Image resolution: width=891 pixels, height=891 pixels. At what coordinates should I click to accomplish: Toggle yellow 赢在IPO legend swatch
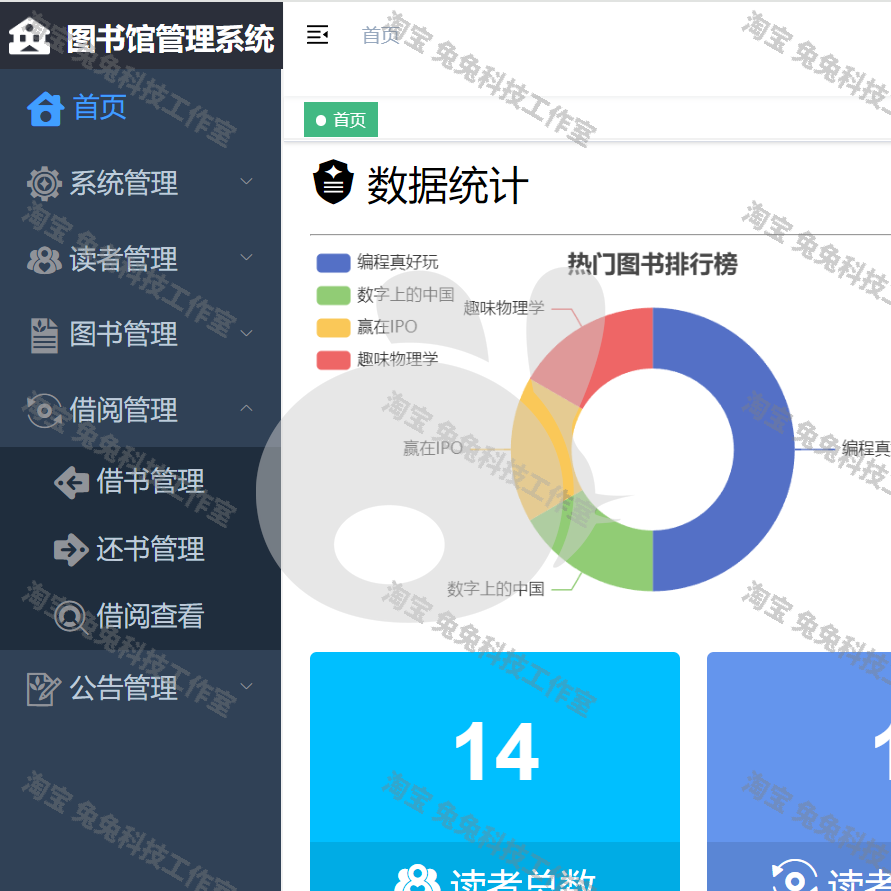pyautogui.click(x=333, y=328)
